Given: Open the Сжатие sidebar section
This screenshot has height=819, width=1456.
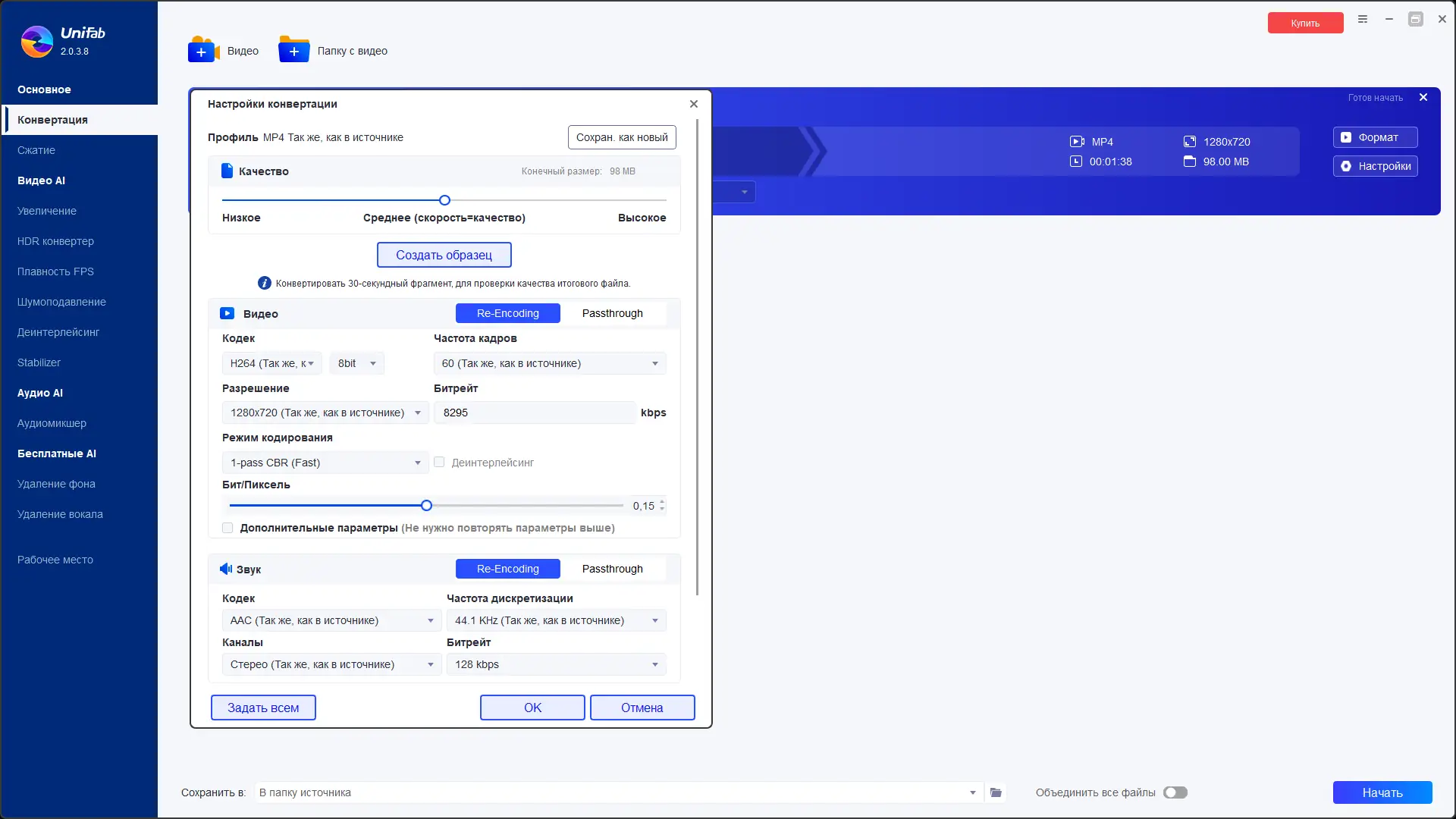Looking at the screenshot, I should click(x=36, y=150).
